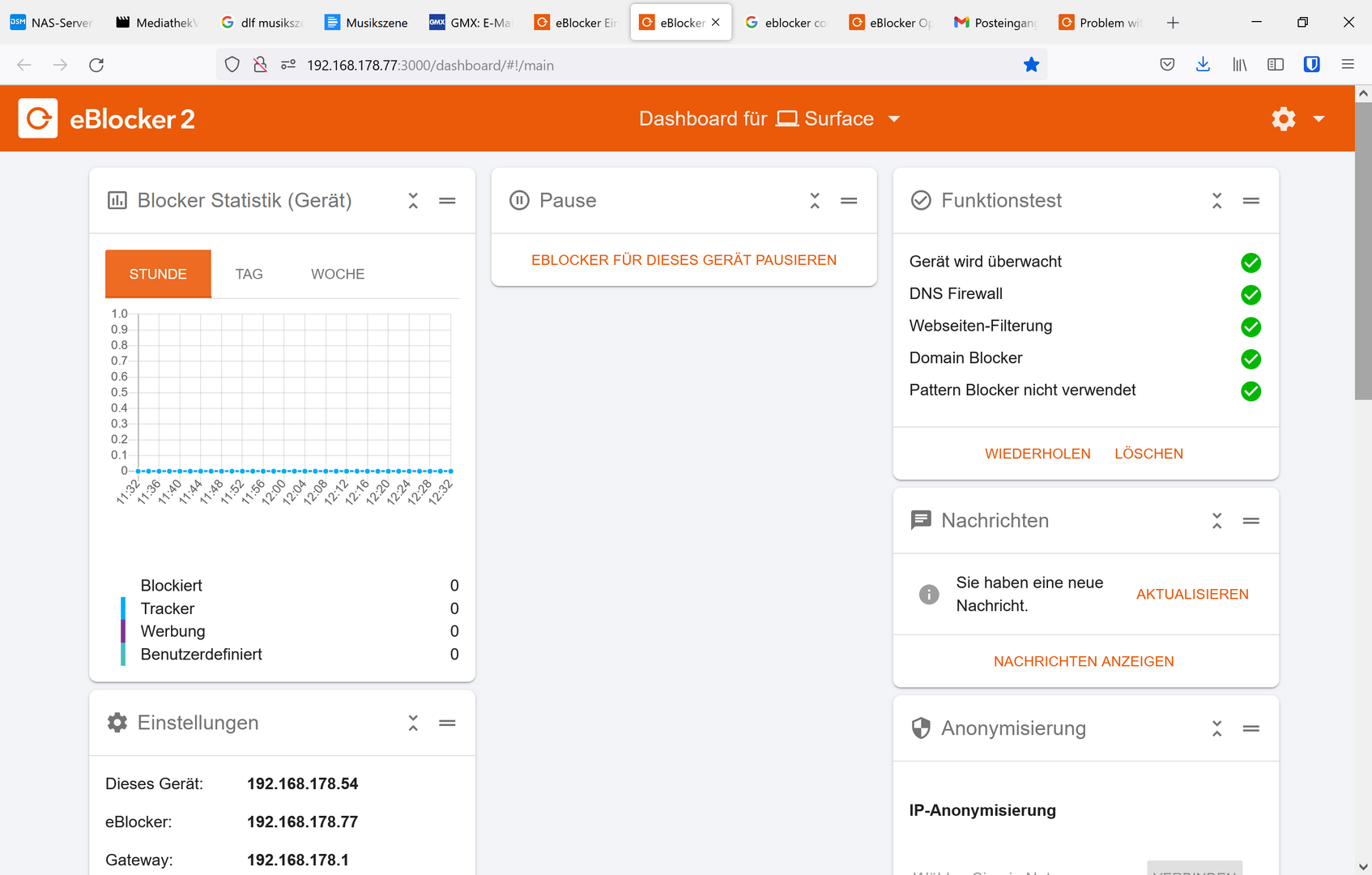The width and height of the screenshot is (1372, 875).
Task: Open a new browser tab
Action: click(x=1173, y=23)
